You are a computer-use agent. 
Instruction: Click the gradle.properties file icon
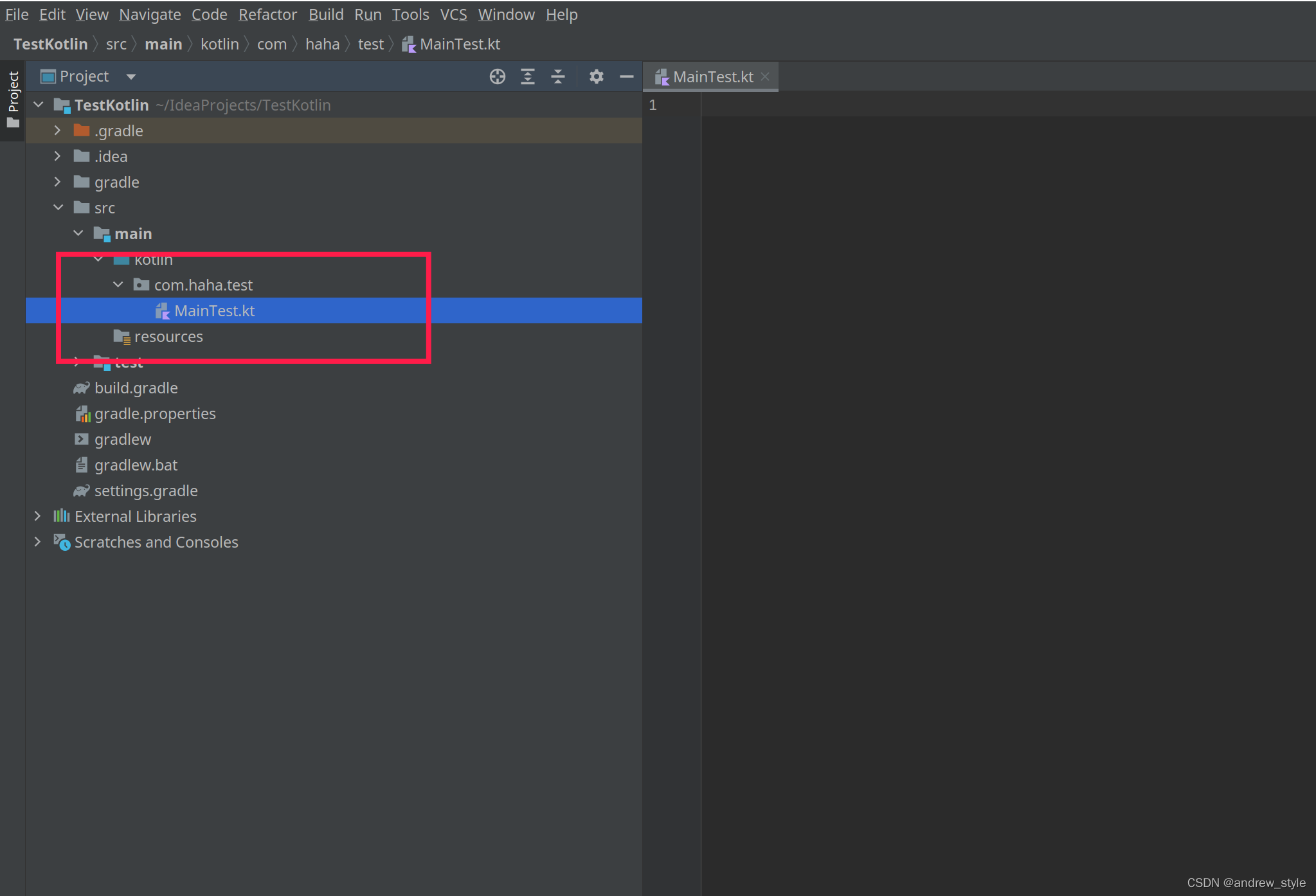coord(82,414)
